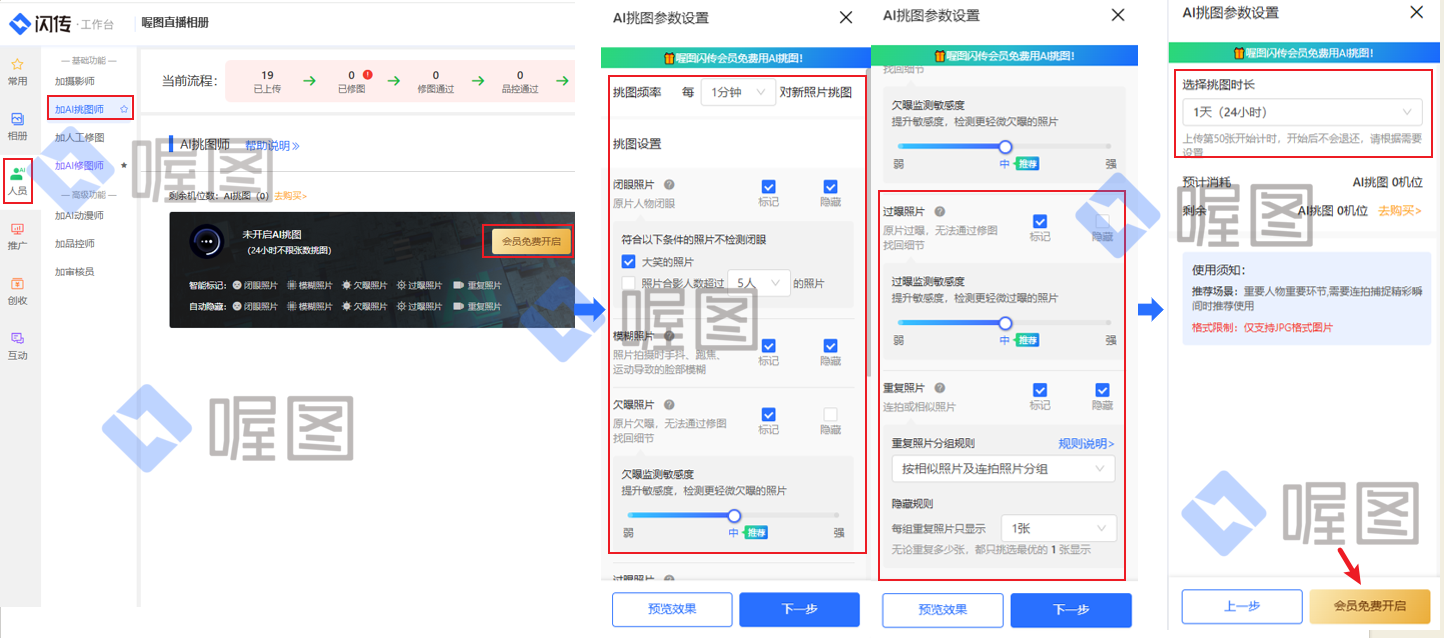
Task: Click gift icon in banner above 选择挑图时长
Action: [1238, 53]
